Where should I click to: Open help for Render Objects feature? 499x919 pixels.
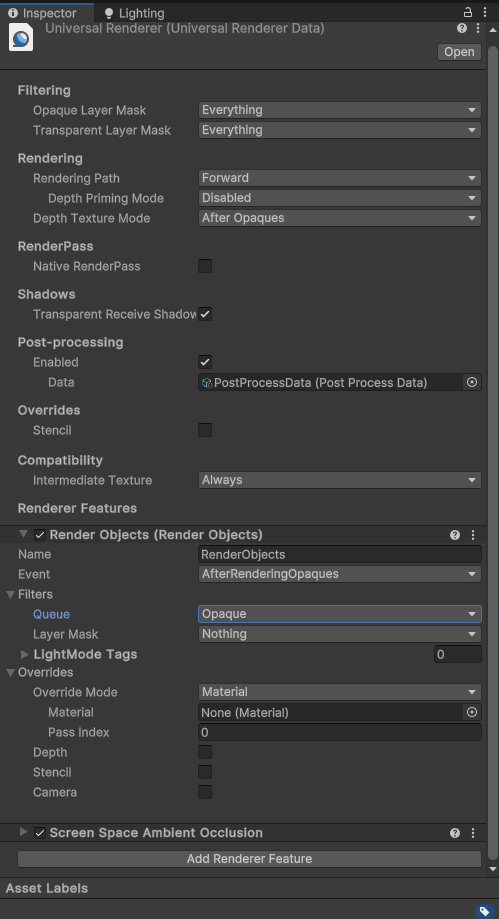(455, 535)
